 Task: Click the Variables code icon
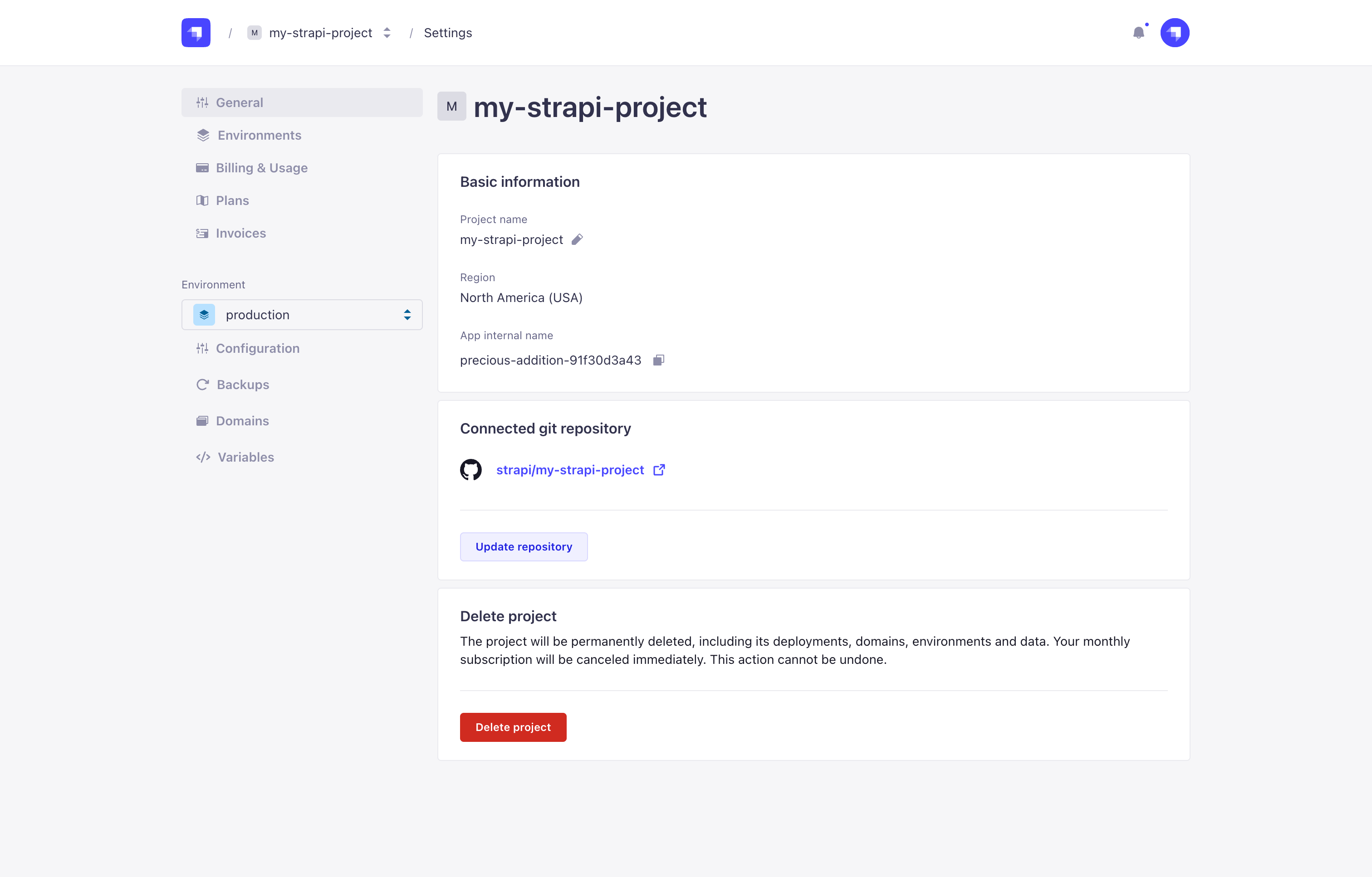[x=203, y=457]
